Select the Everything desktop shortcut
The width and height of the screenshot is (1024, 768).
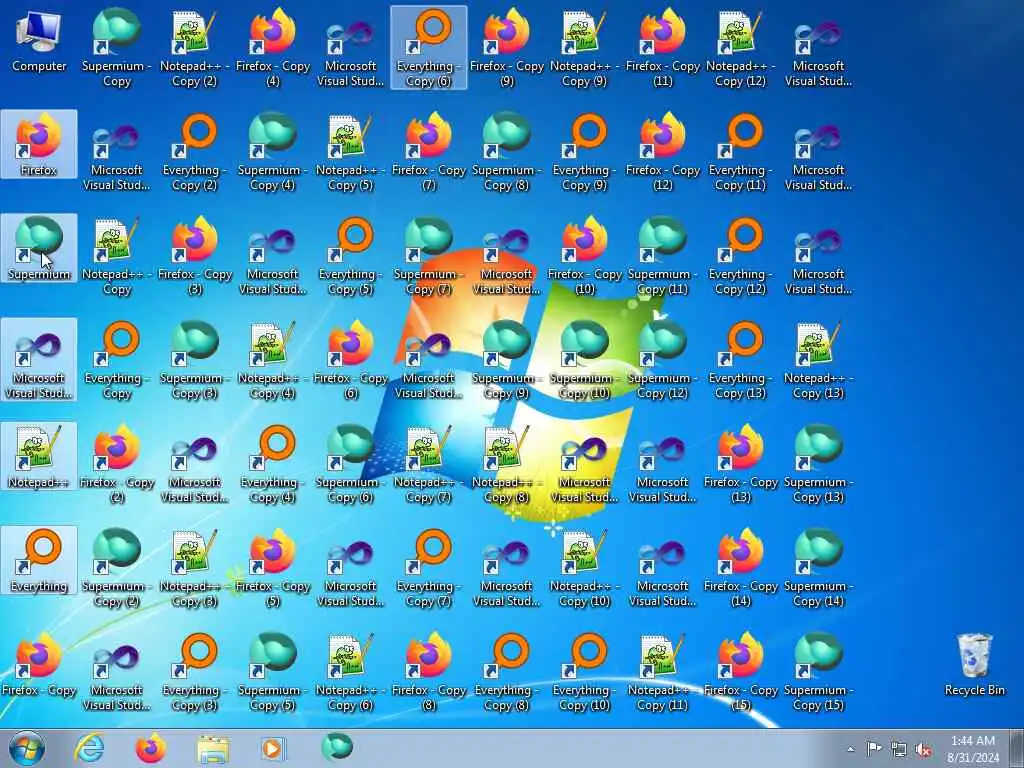pos(39,560)
